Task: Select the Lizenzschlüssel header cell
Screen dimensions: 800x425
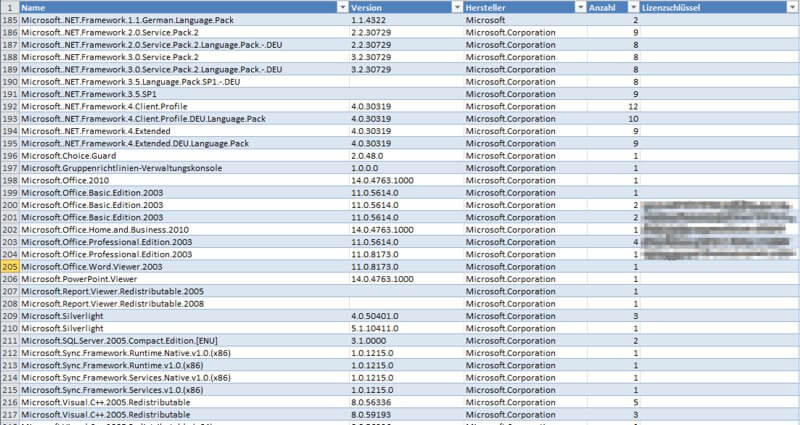Action: (x=719, y=8)
